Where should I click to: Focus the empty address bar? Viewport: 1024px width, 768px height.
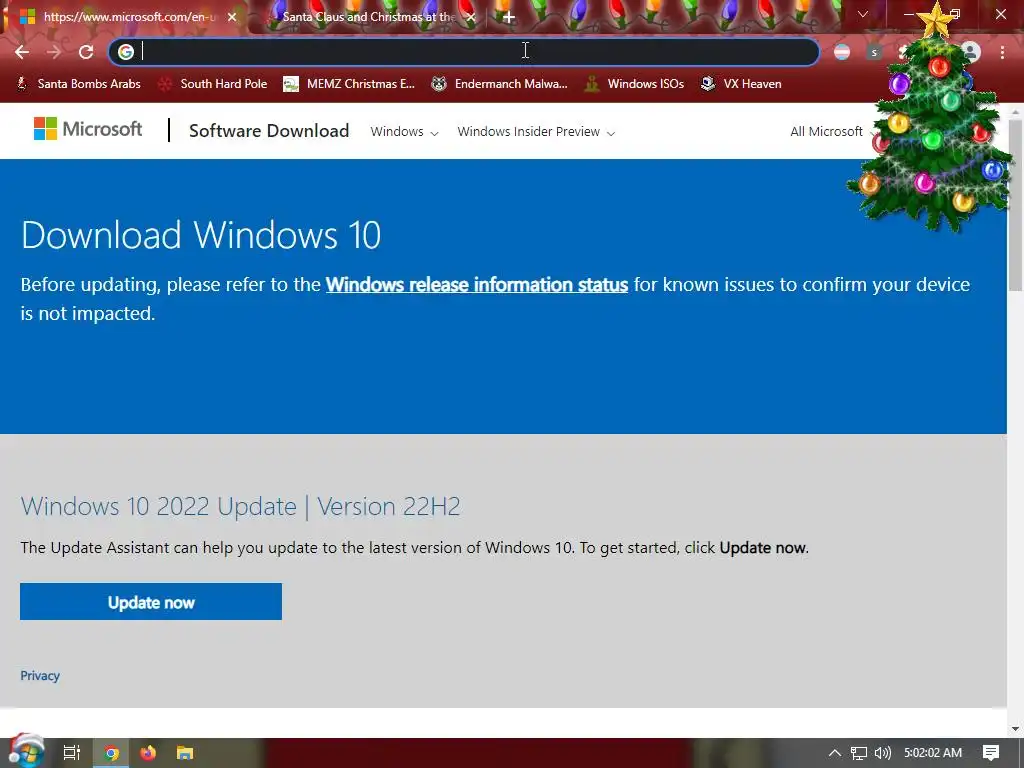click(x=464, y=52)
